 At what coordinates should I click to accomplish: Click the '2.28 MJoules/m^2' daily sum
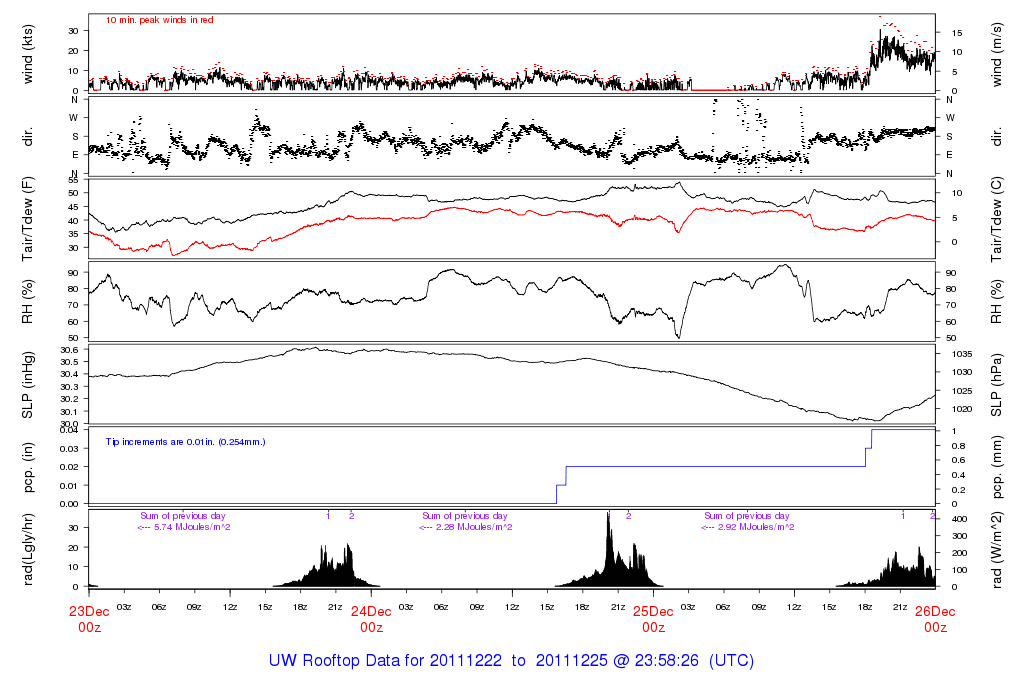point(474,527)
